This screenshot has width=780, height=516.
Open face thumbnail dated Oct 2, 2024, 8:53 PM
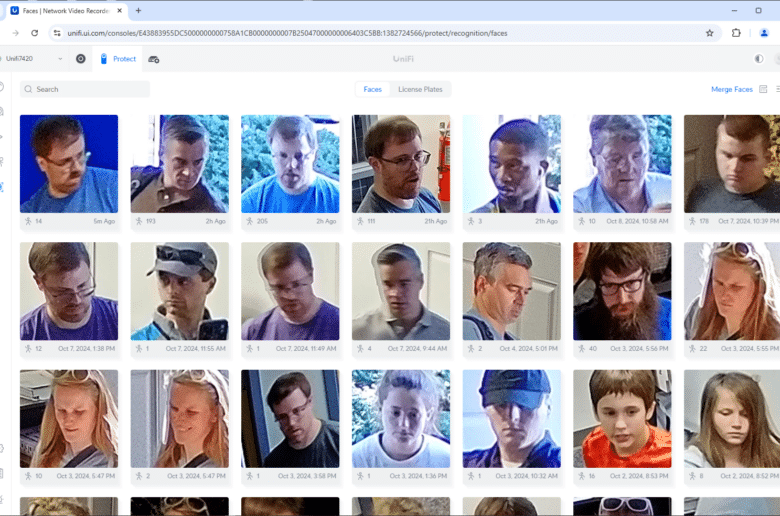coord(622,418)
